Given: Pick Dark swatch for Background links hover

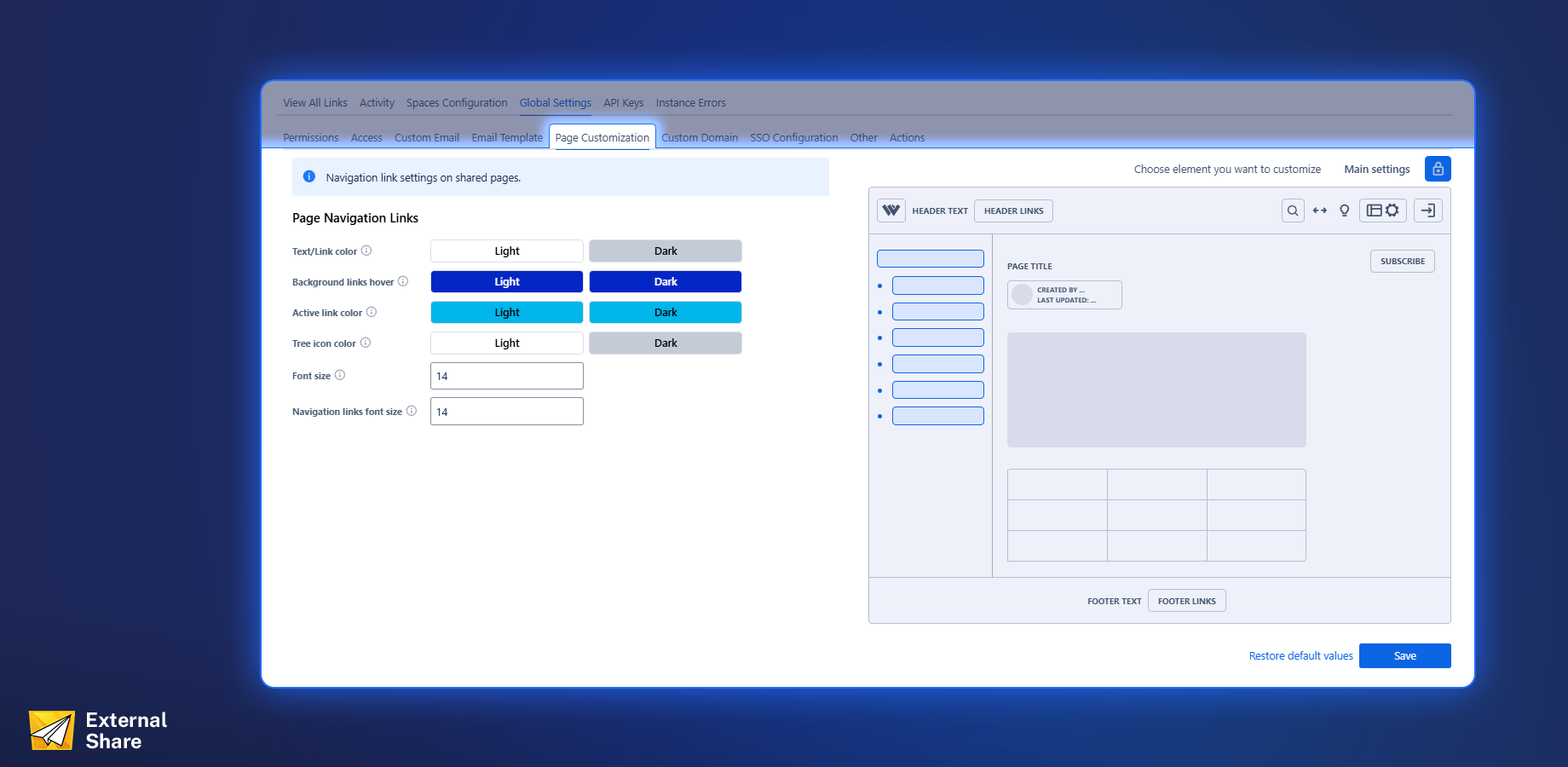Looking at the screenshot, I should coord(666,281).
